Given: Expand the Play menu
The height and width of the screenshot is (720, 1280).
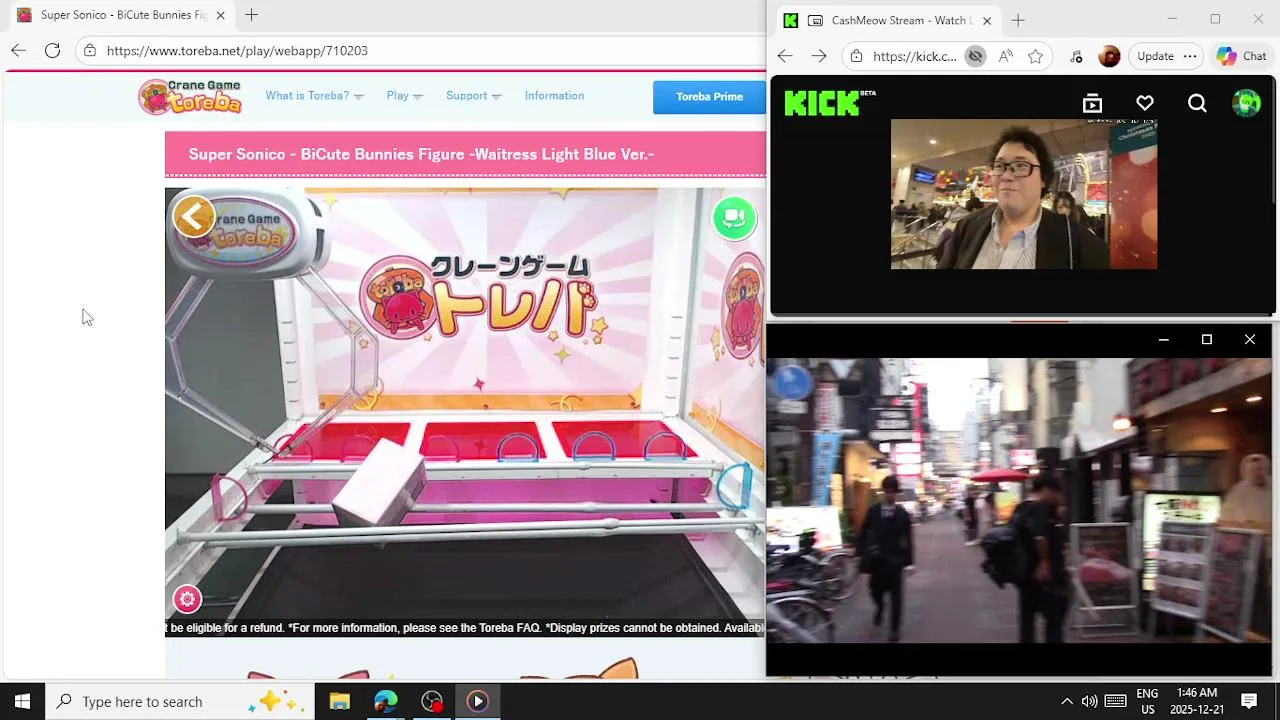Looking at the screenshot, I should click(x=404, y=96).
